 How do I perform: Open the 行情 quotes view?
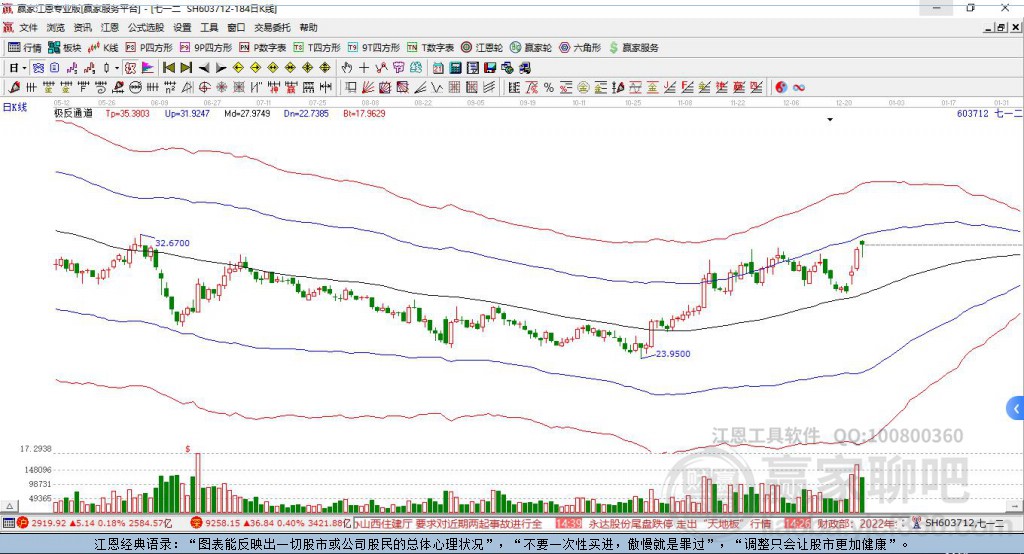click(x=25, y=48)
